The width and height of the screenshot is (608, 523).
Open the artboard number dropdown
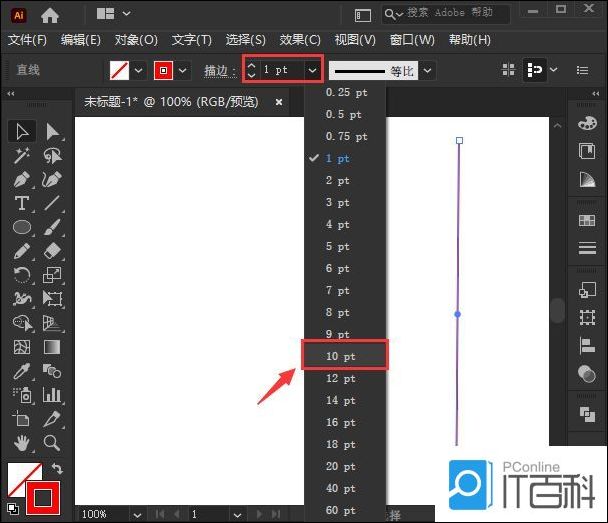point(238,515)
